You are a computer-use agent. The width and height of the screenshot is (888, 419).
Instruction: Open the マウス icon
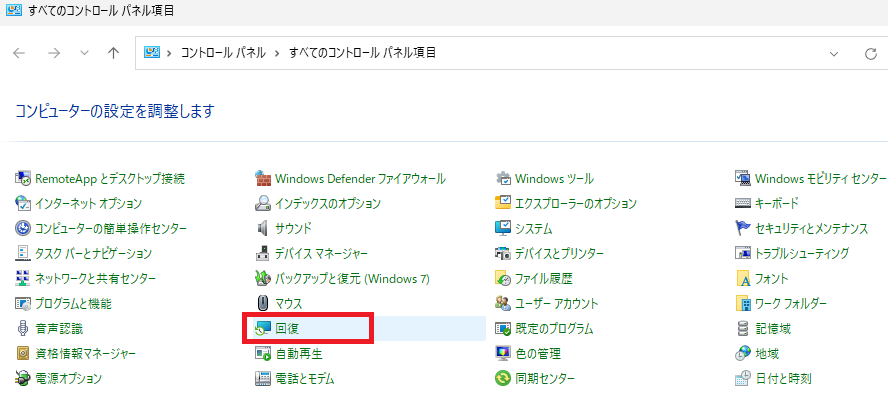tap(263, 303)
